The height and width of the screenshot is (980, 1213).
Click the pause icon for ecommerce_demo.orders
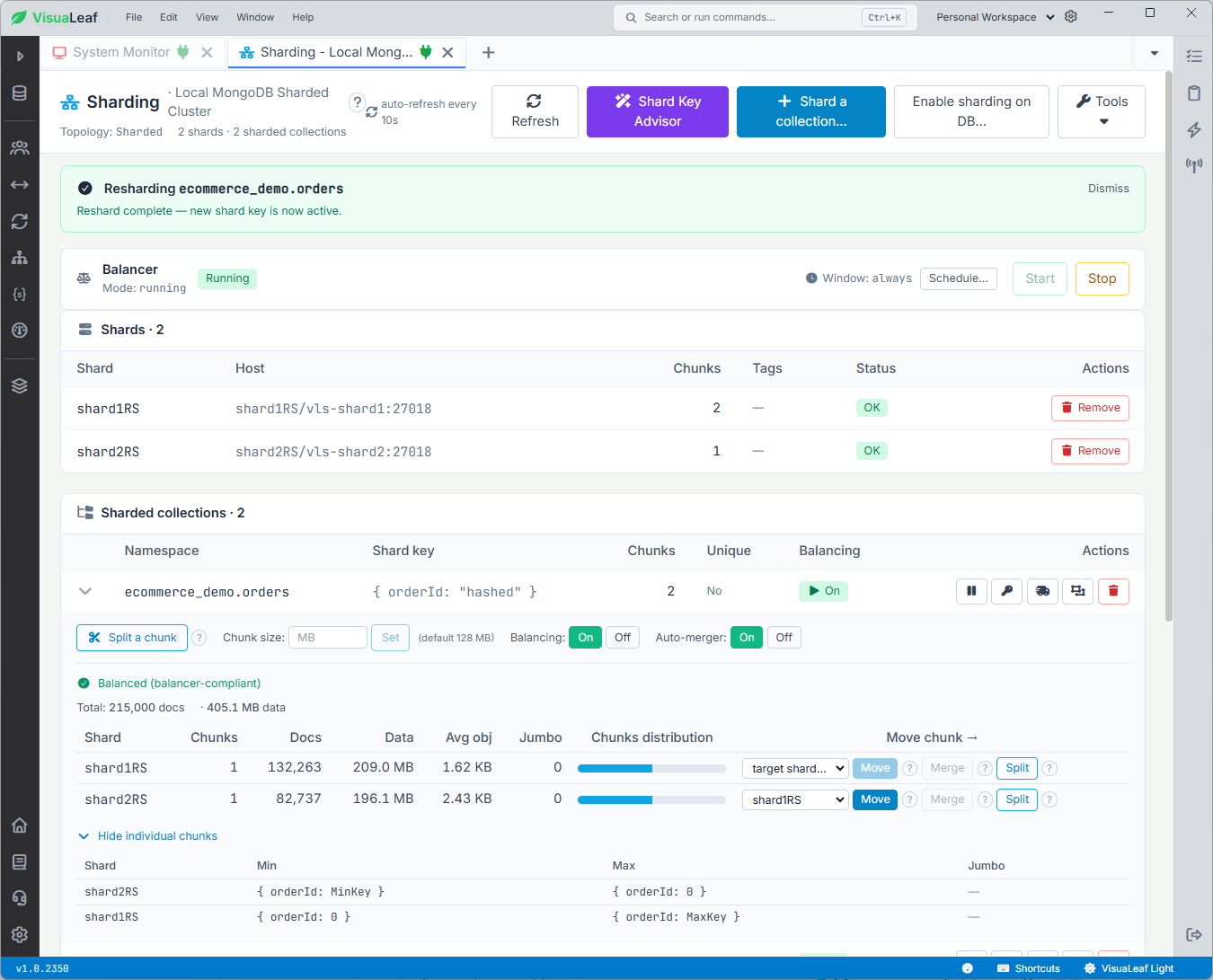tap(971, 591)
